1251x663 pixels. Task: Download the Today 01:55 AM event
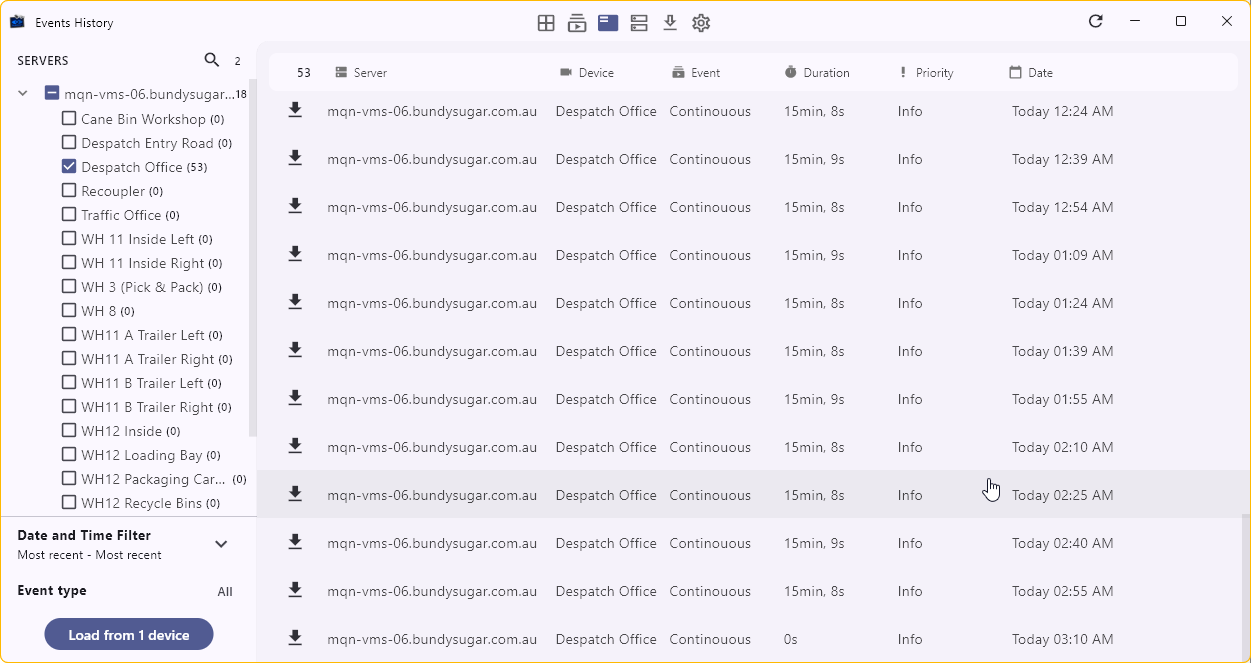(x=295, y=398)
